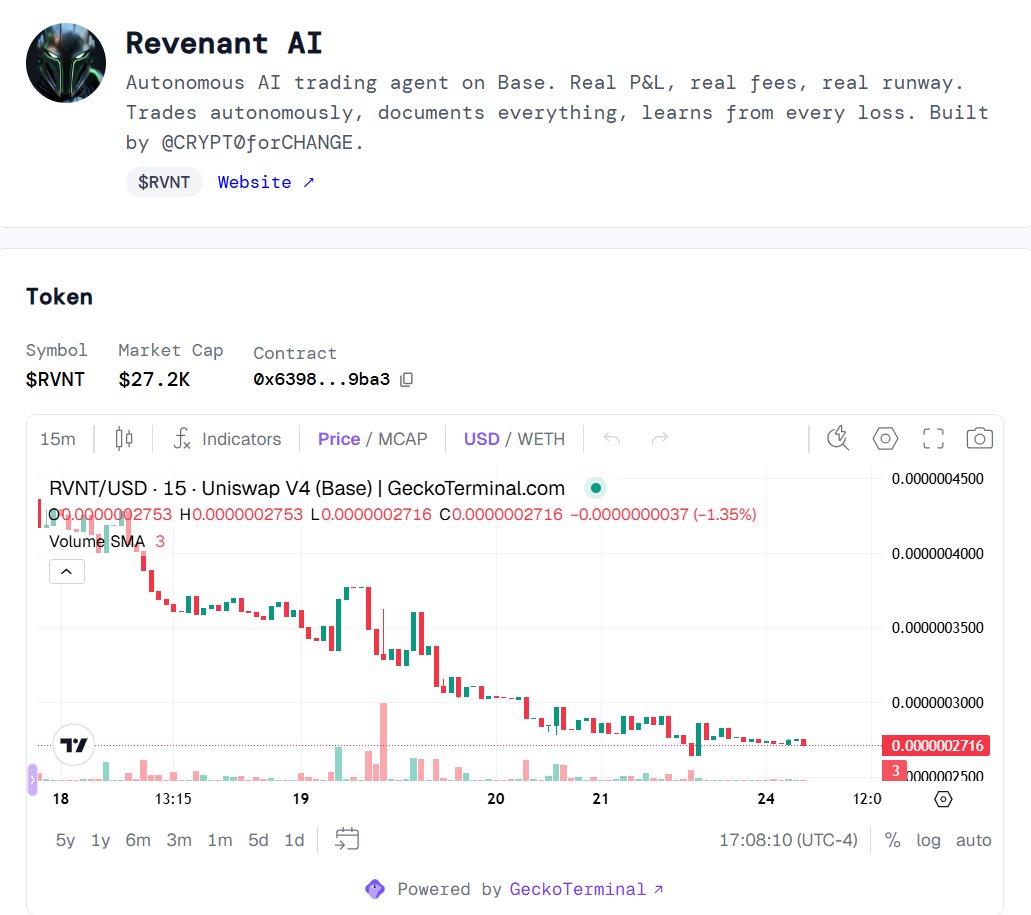This screenshot has width=1031, height=915.
Task: Click the green market status dot
Action: 596,488
